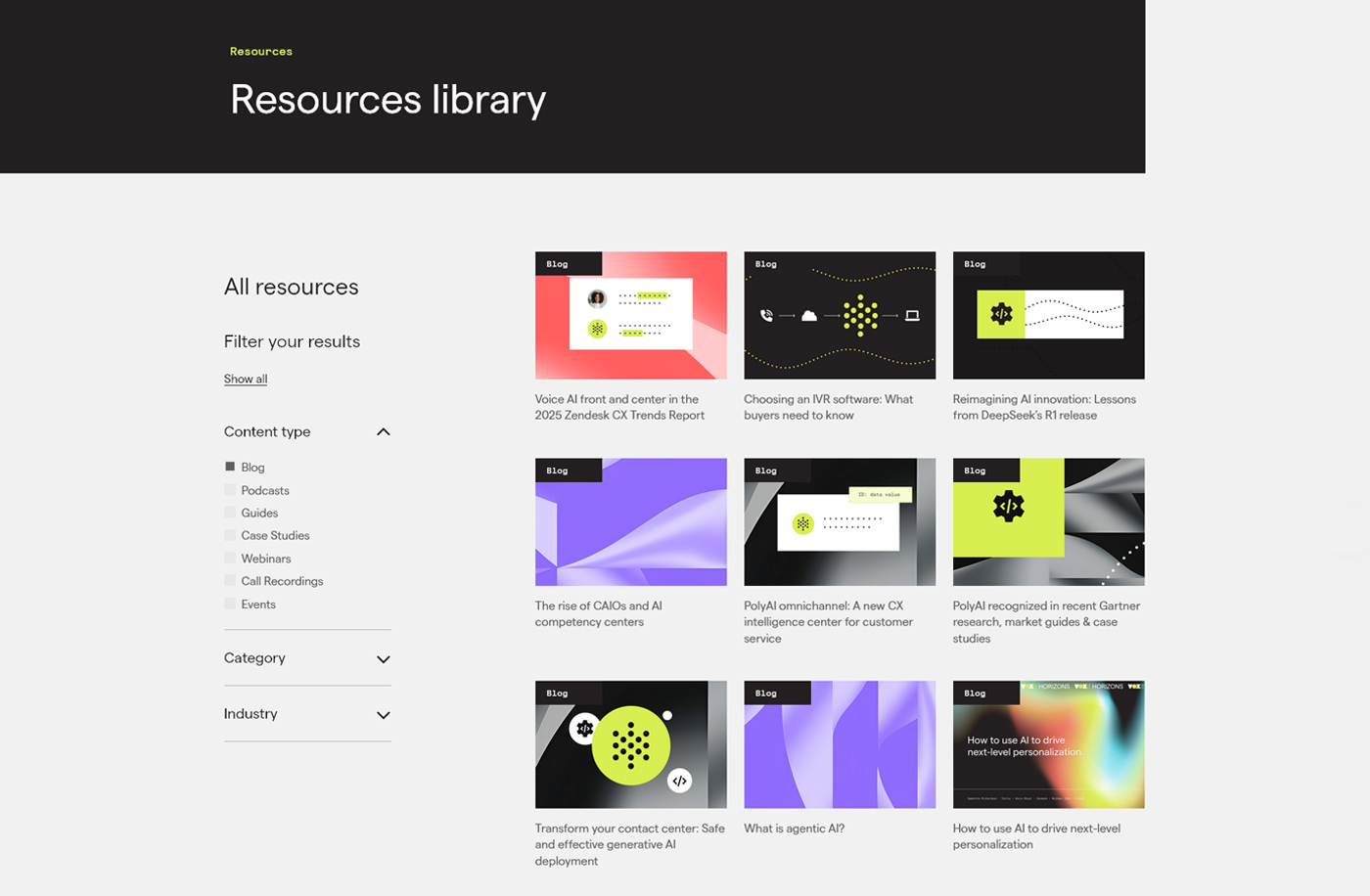Tick the Podcasts checkbox
1370x896 pixels.
coord(230,490)
